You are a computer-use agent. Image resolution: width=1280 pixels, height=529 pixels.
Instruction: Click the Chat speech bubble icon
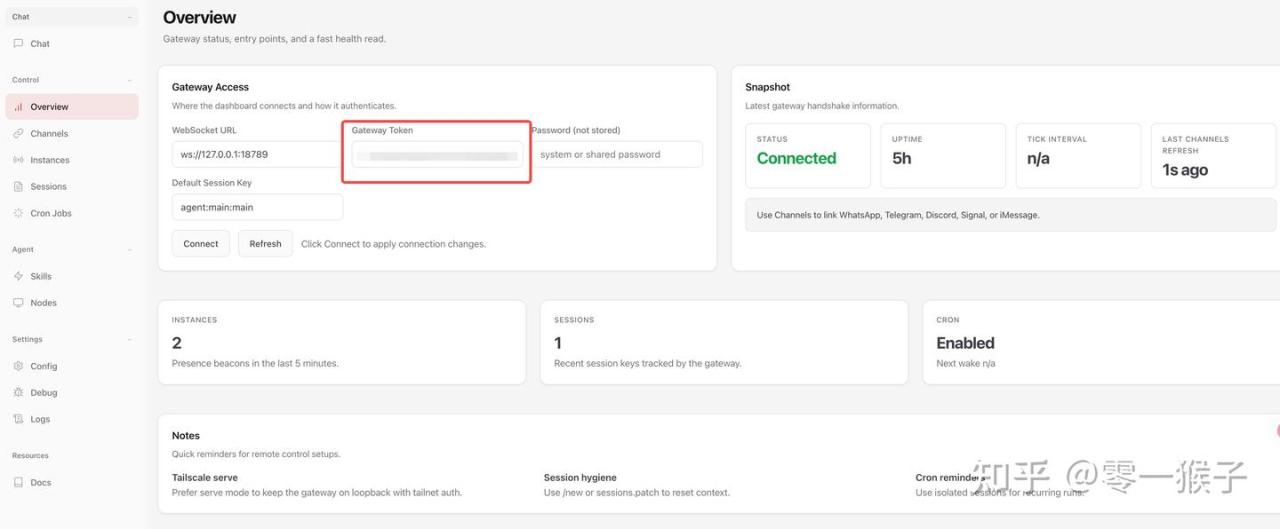[18, 44]
